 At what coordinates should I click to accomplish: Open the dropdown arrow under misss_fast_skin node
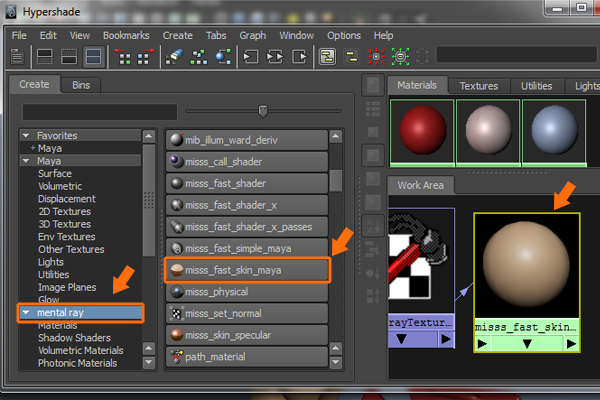[x=525, y=343]
